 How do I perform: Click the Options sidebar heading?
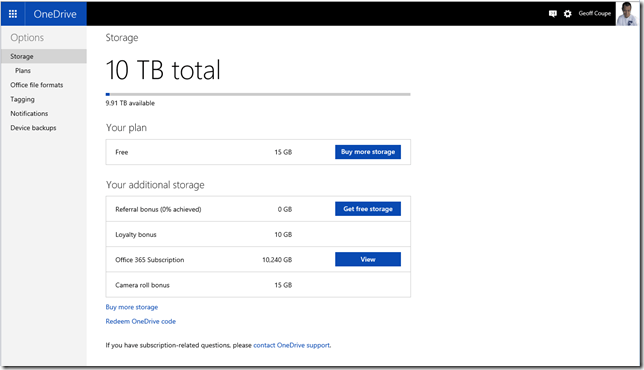27,38
